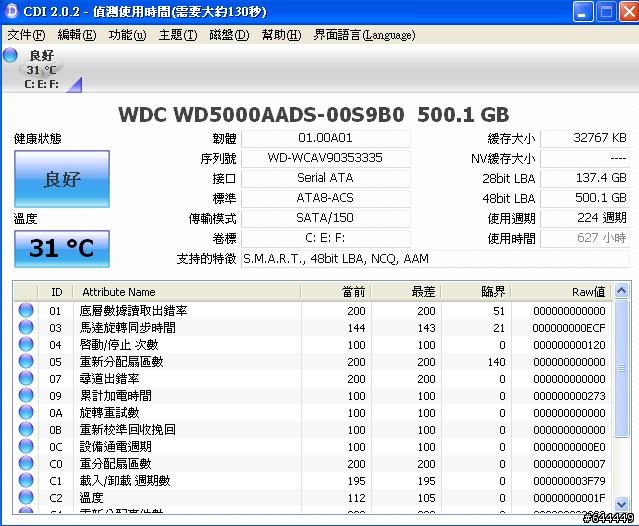Minimize the CDI window
This screenshot has width=639, height=526.
click(583, 11)
